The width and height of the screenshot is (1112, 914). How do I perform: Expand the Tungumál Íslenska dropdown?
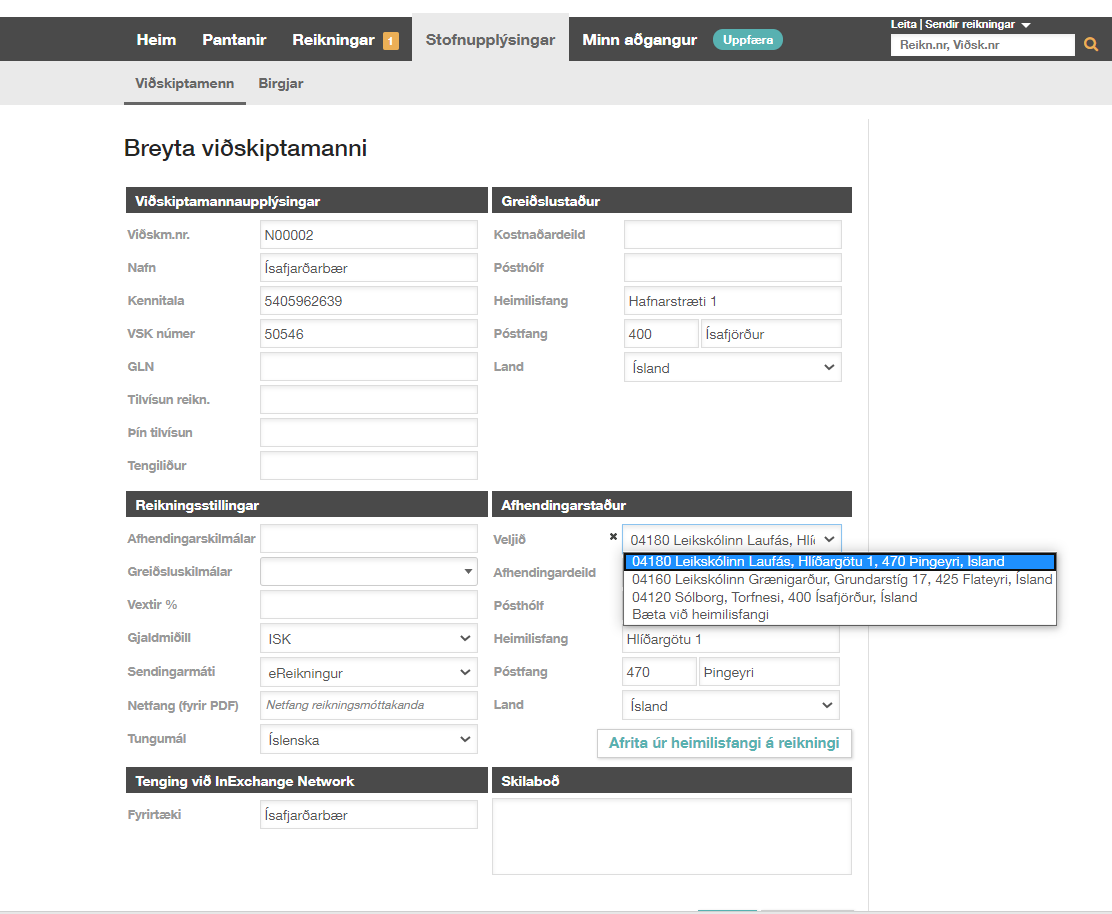pos(368,740)
